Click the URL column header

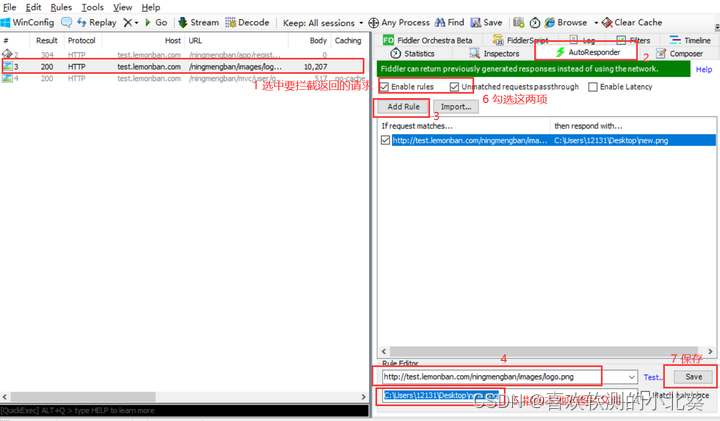(236, 40)
